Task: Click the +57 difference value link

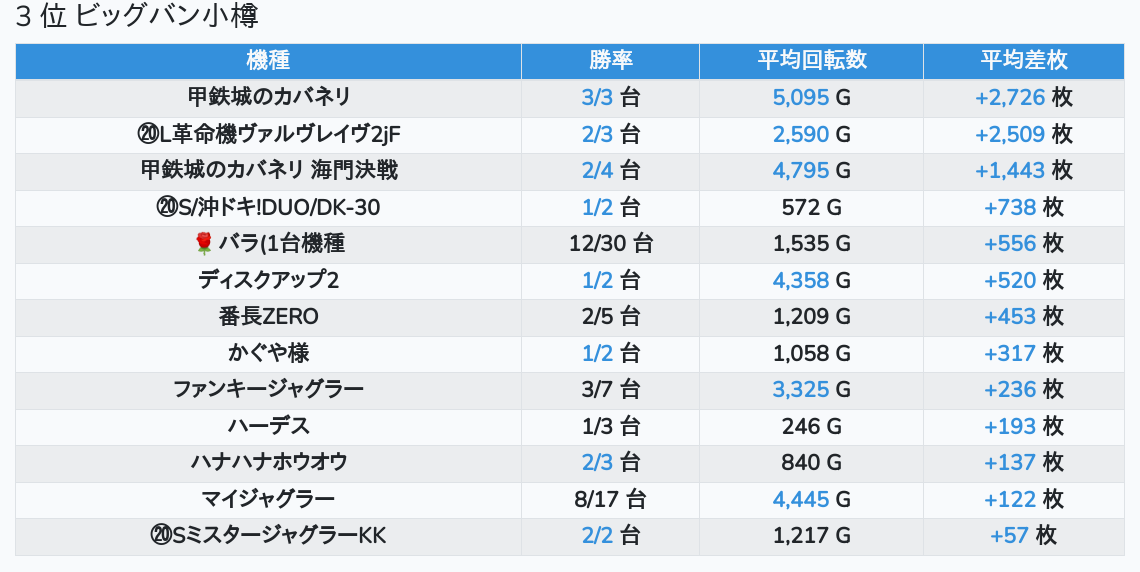Action: click(x=1009, y=536)
